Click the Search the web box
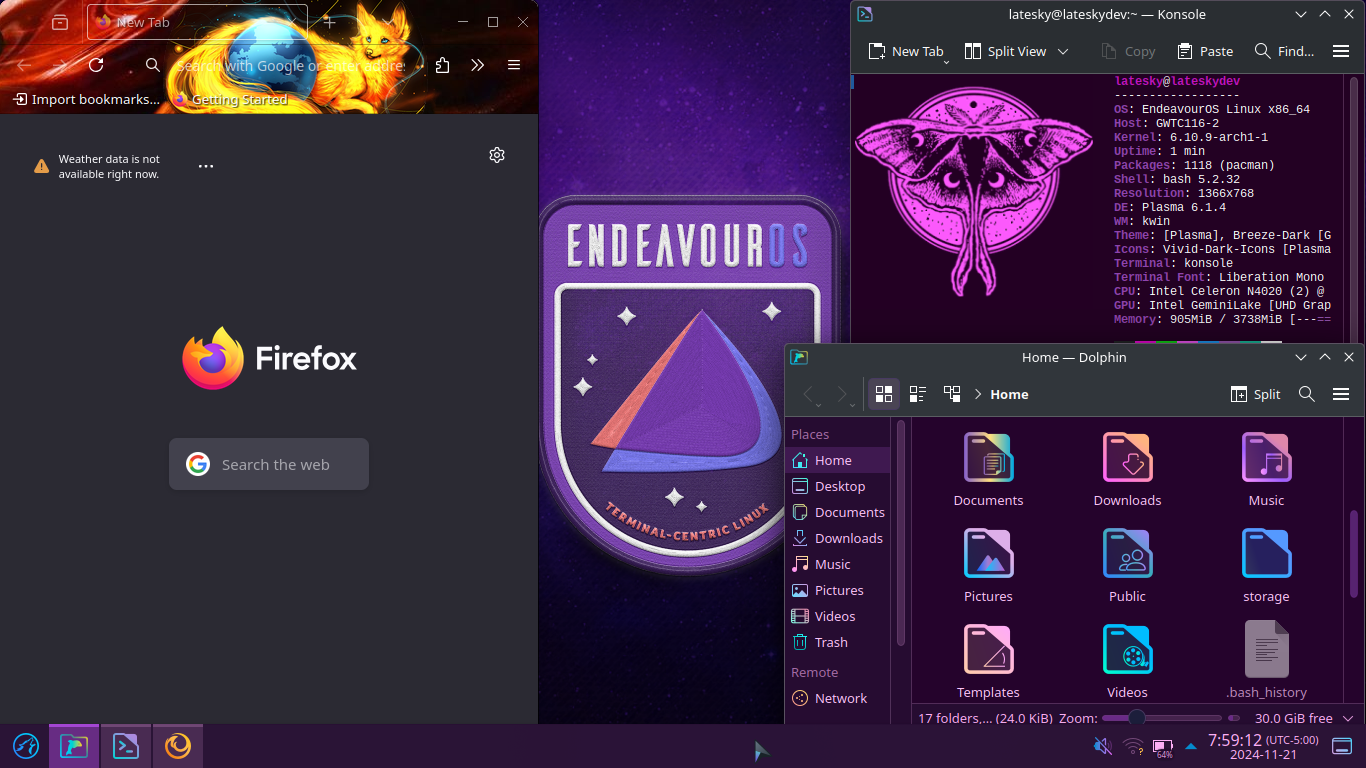This screenshot has height=768, width=1366. click(269, 464)
